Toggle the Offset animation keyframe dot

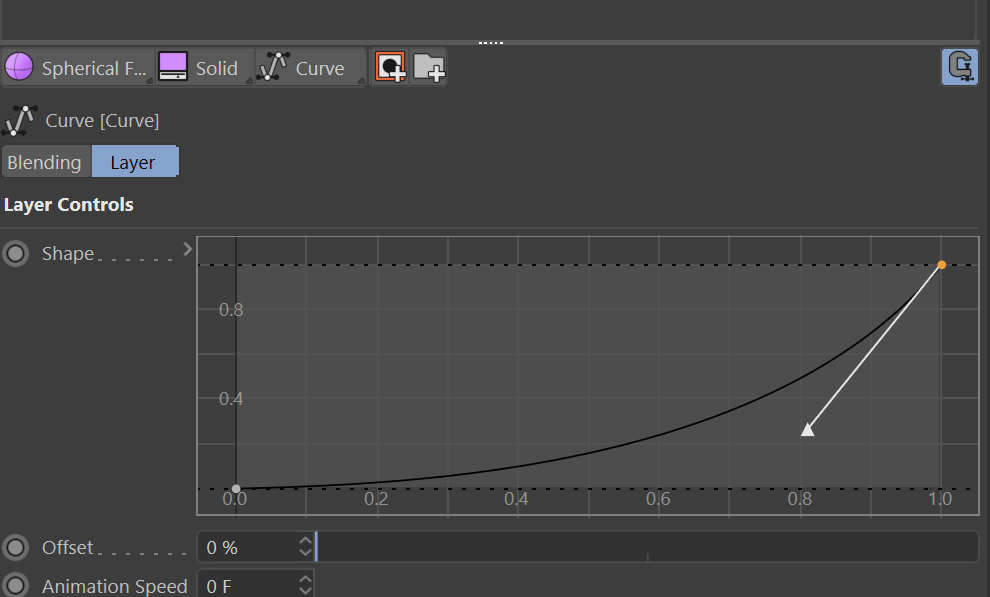(15, 548)
